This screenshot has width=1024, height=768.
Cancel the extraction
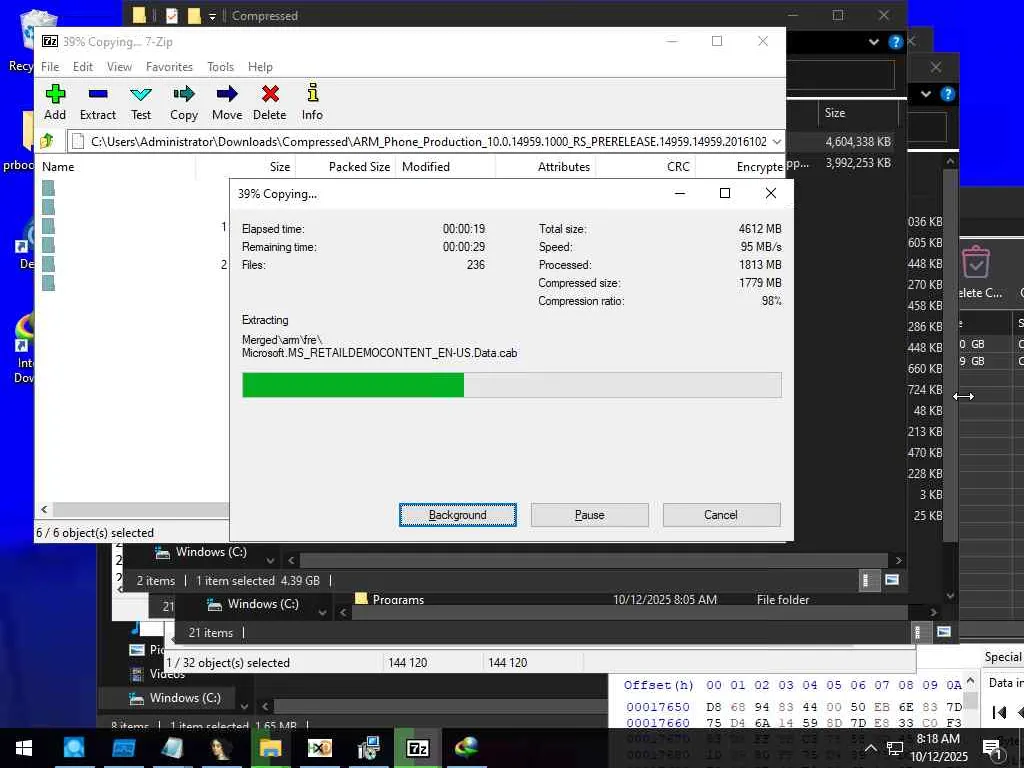coord(721,515)
